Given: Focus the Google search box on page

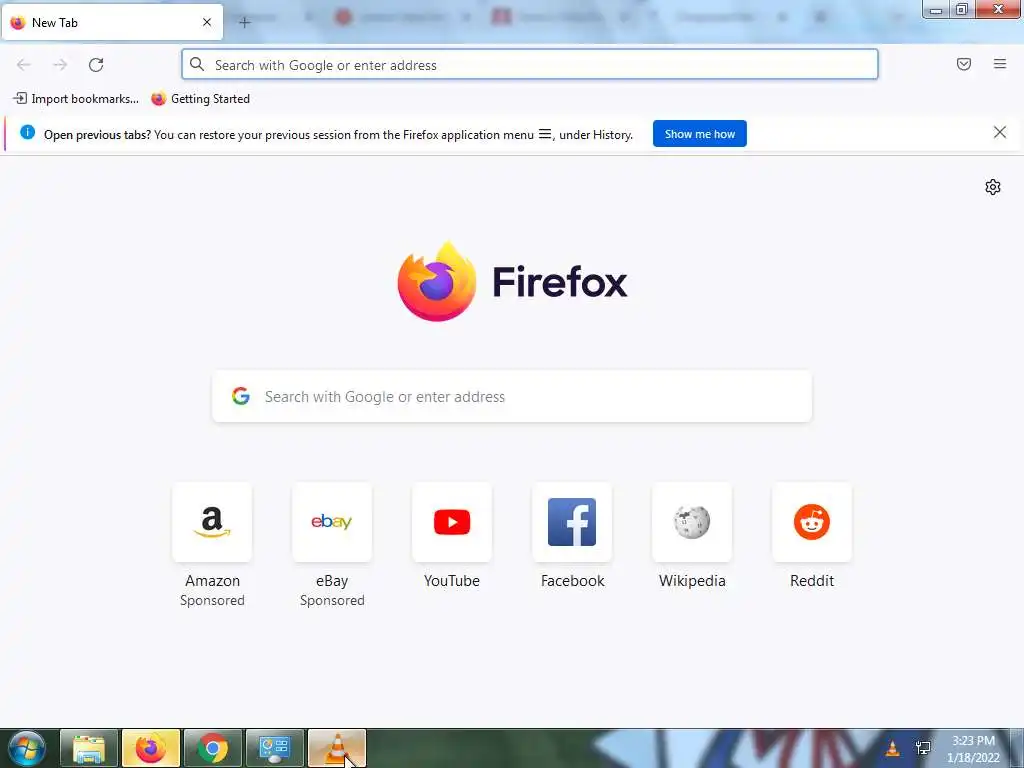Looking at the screenshot, I should [512, 396].
